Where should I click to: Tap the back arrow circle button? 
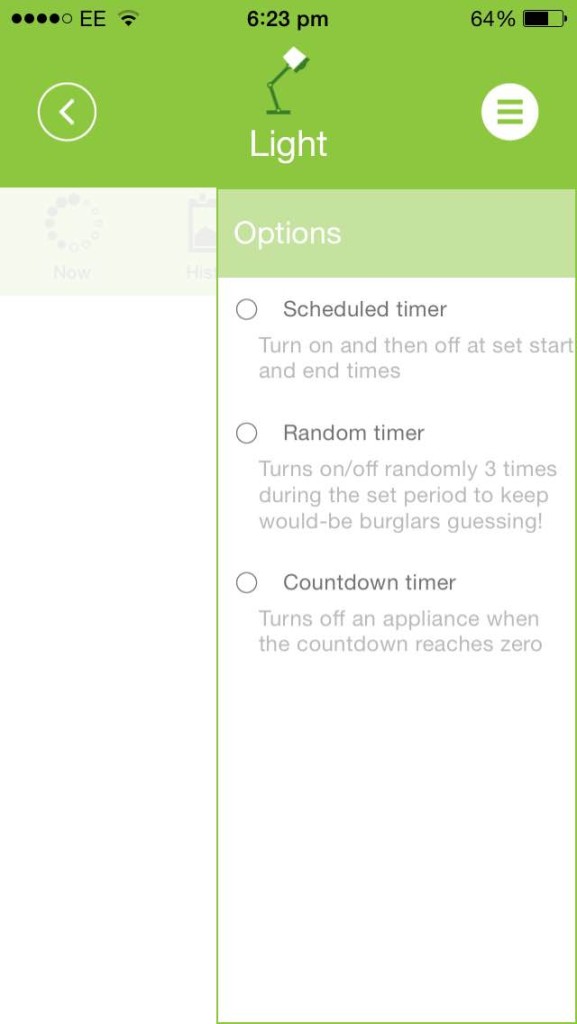[67, 112]
